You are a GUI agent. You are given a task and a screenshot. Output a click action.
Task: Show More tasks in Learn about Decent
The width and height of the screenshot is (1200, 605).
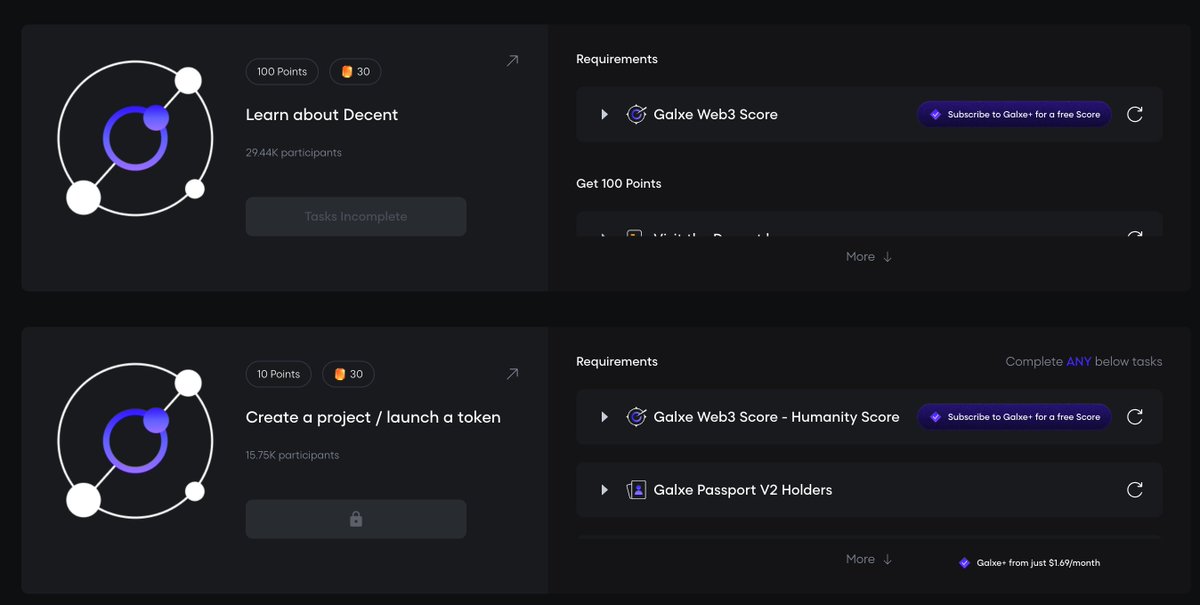tap(869, 257)
